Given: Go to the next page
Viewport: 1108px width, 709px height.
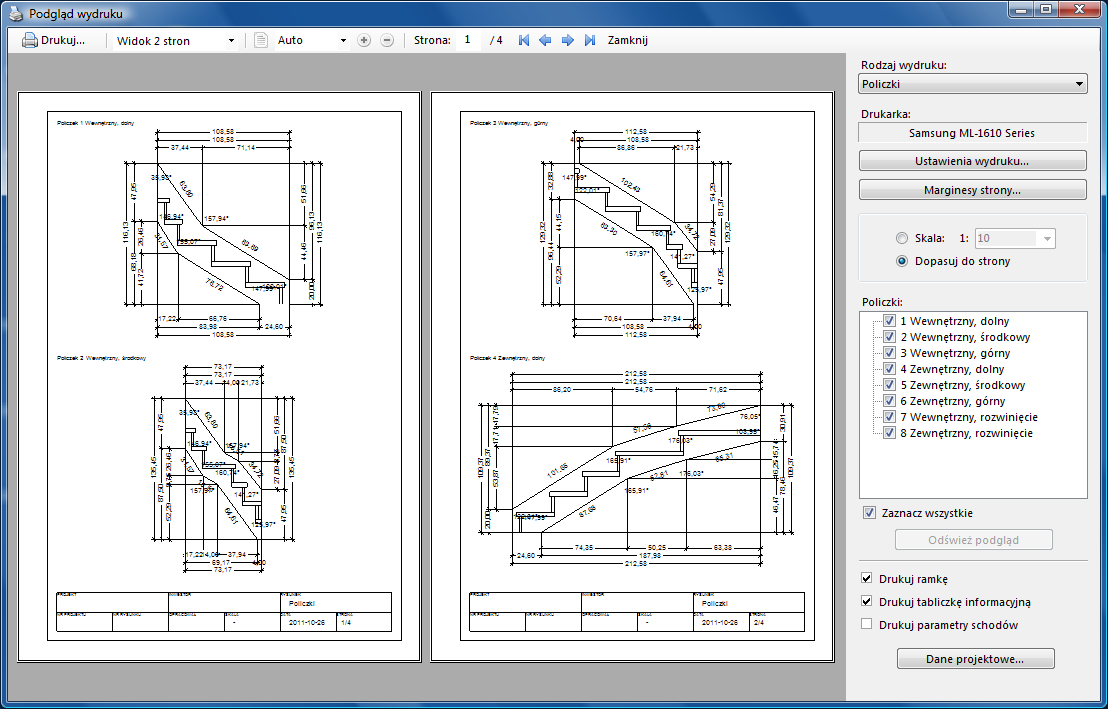Looking at the screenshot, I should [x=567, y=41].
